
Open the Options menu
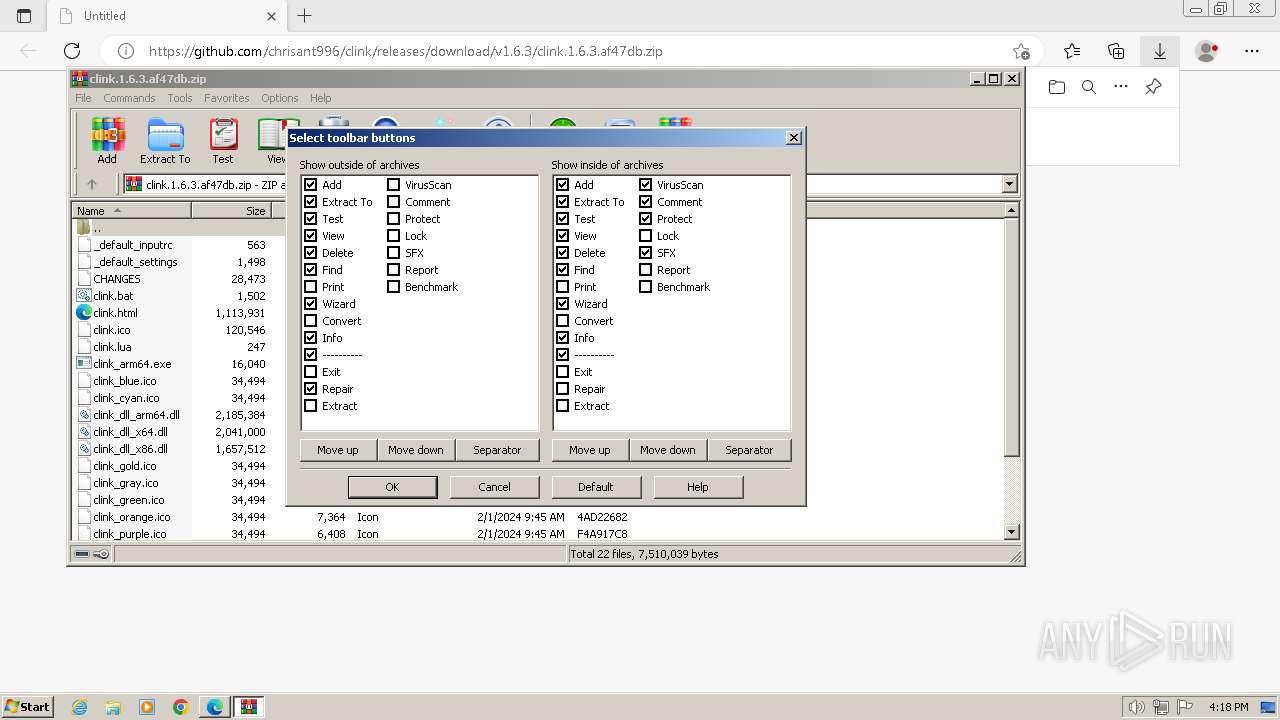[x=280, y=98]
